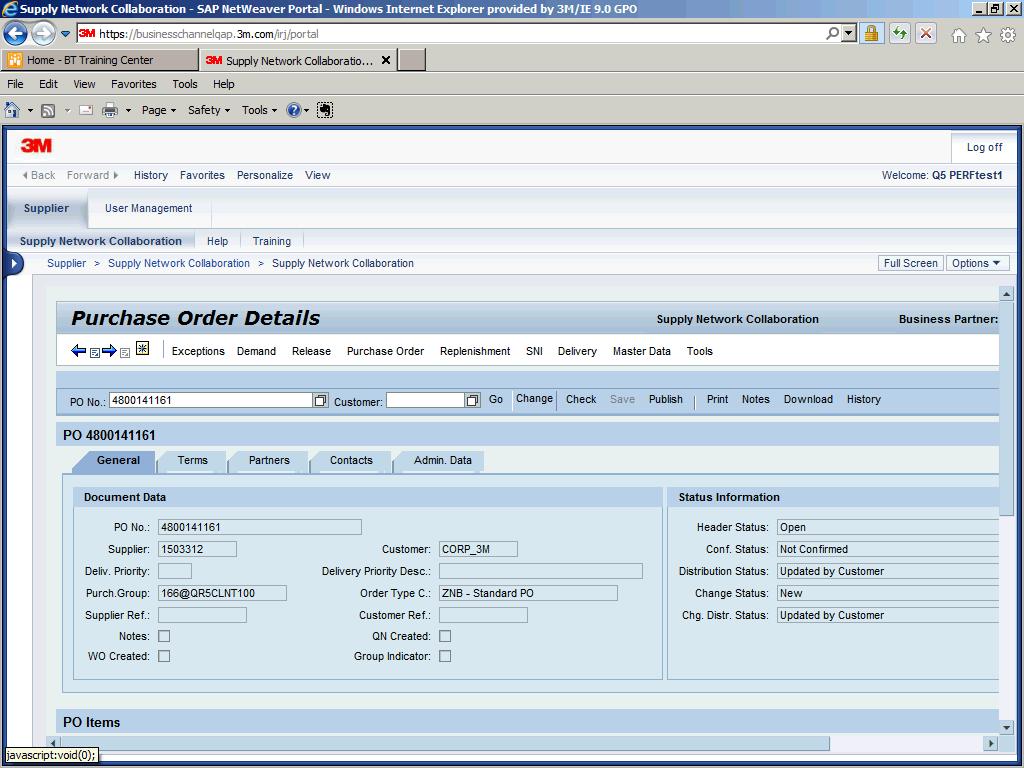1024x768 pixels.
Task: Click into the PO No. search field
Action: pyautogui.click(x=211, y=400)
